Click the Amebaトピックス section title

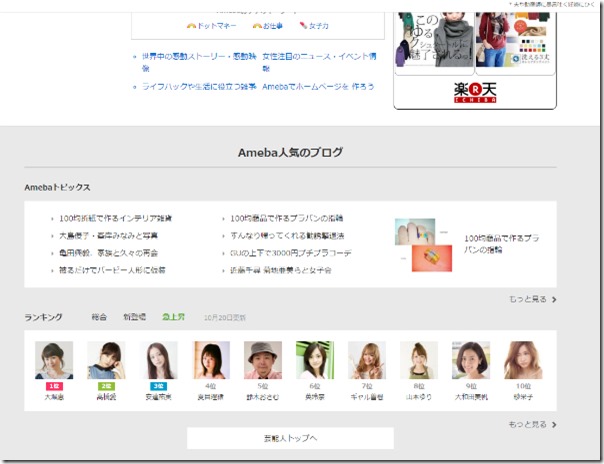(x=57, y=188)
